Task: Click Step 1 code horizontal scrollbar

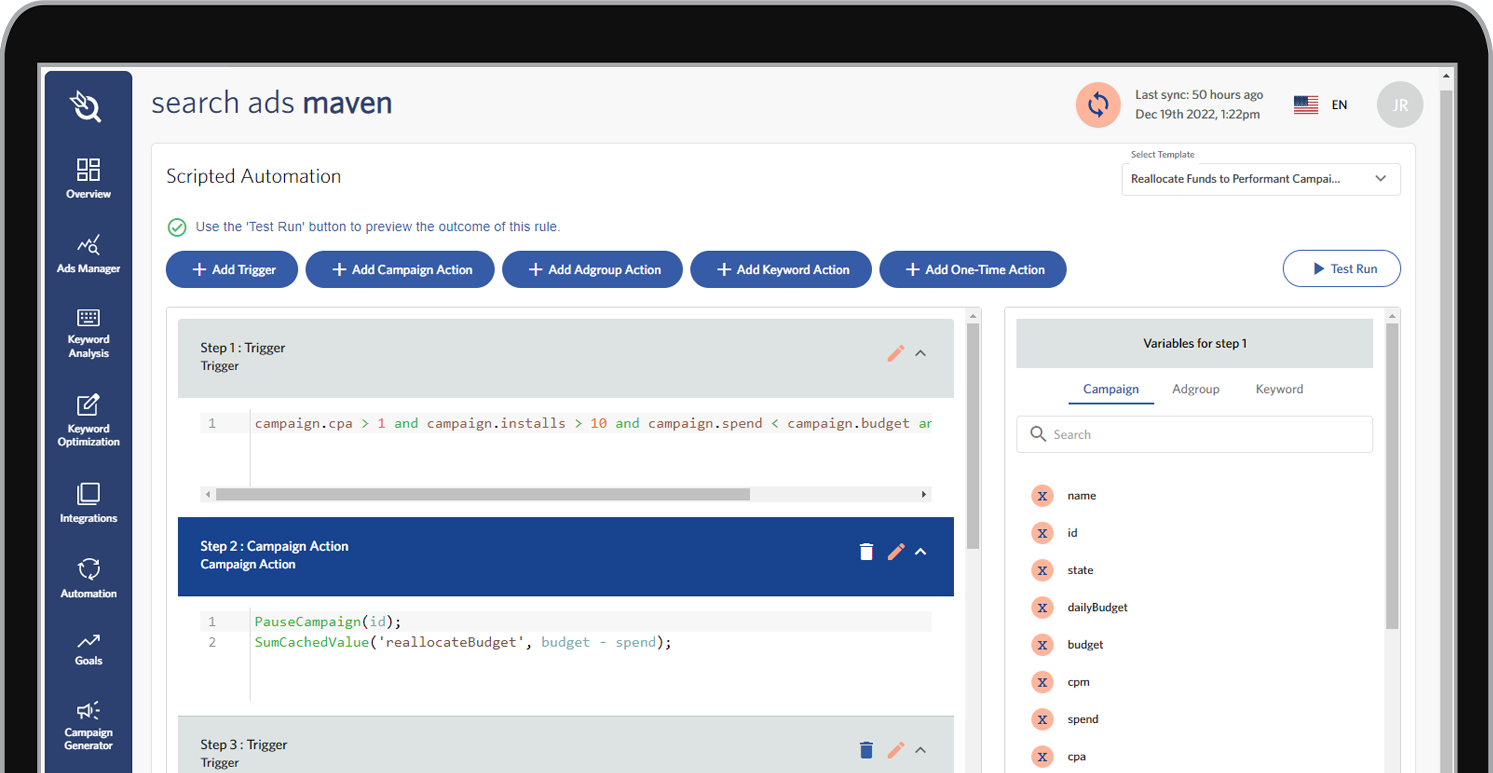Action: click(x=483, y=494)
